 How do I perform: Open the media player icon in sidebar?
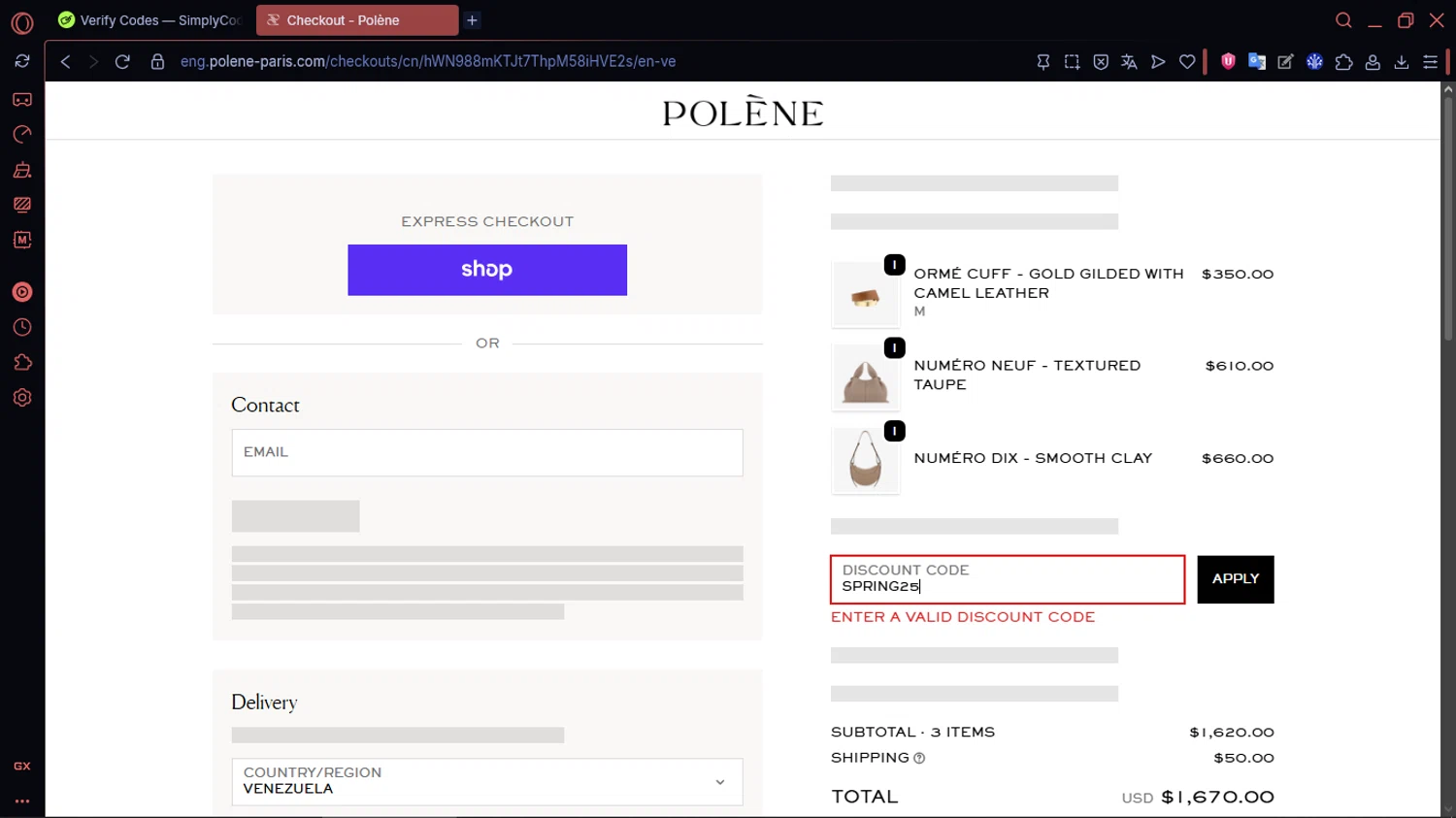point(22,292)
